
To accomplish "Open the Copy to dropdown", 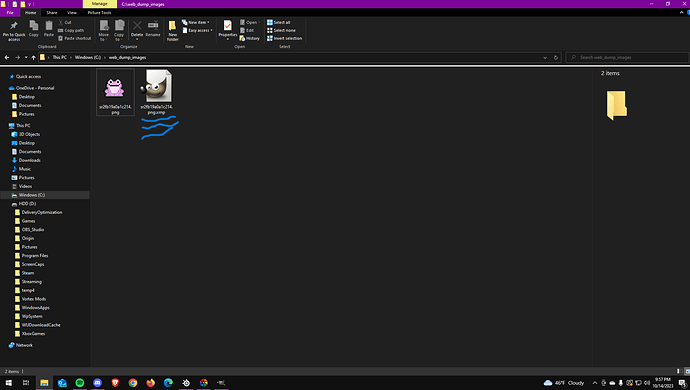I will coord(119,31).
